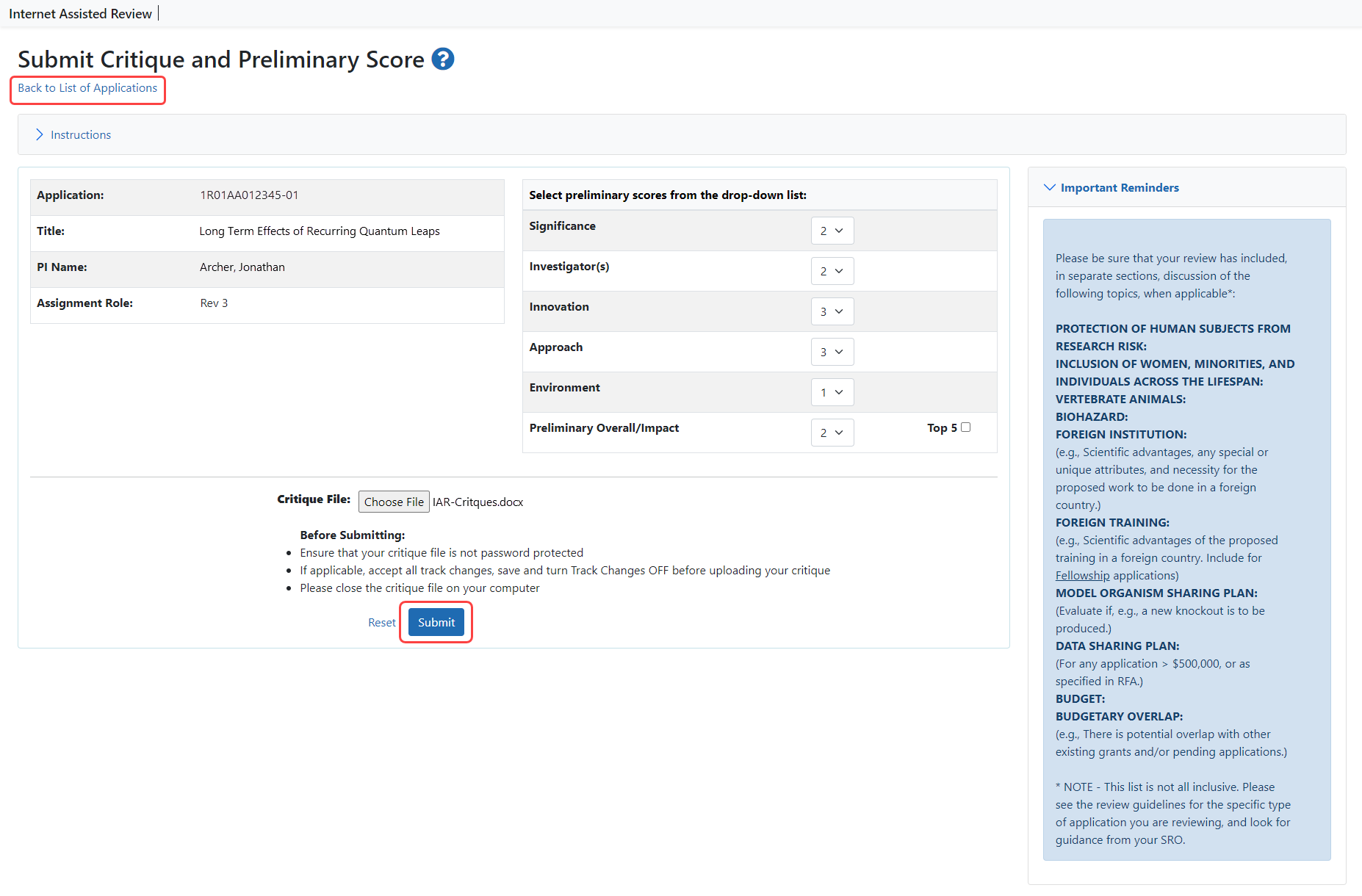Click PI name Archer, Jonathan

(242, 267)
